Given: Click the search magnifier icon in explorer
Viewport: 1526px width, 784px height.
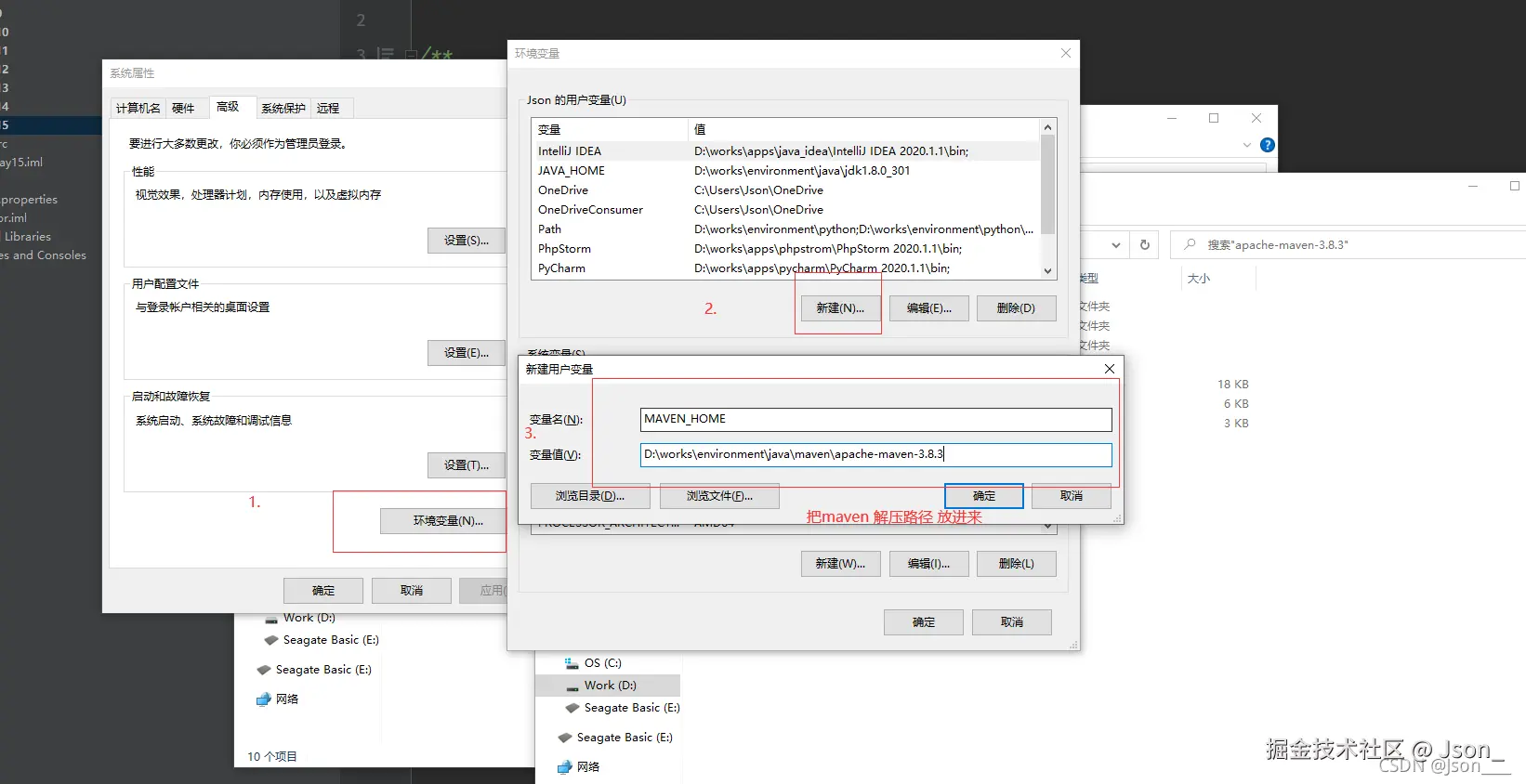Looking at the screenshot, I should (1190, 244).
